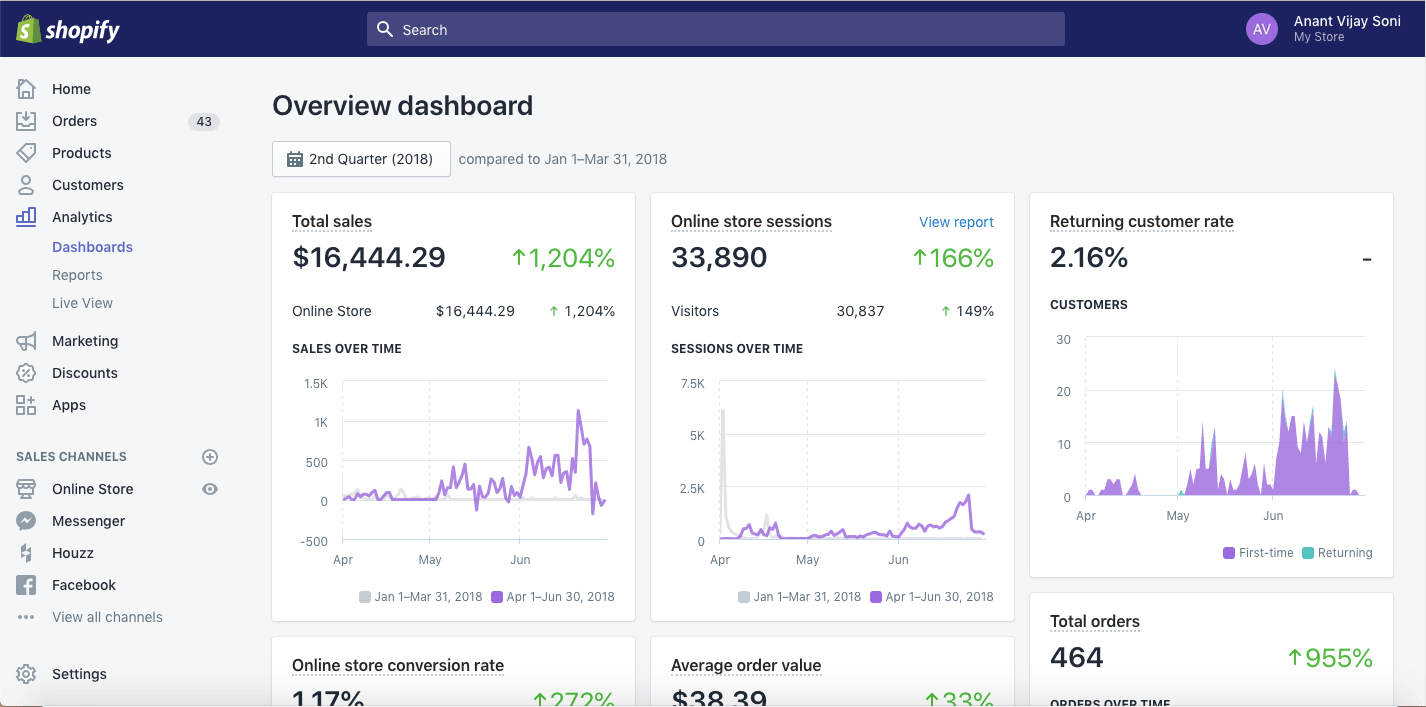Open Anant Vijay Soni account menu
1426x707 pixels.
(x=1323, y=29)
